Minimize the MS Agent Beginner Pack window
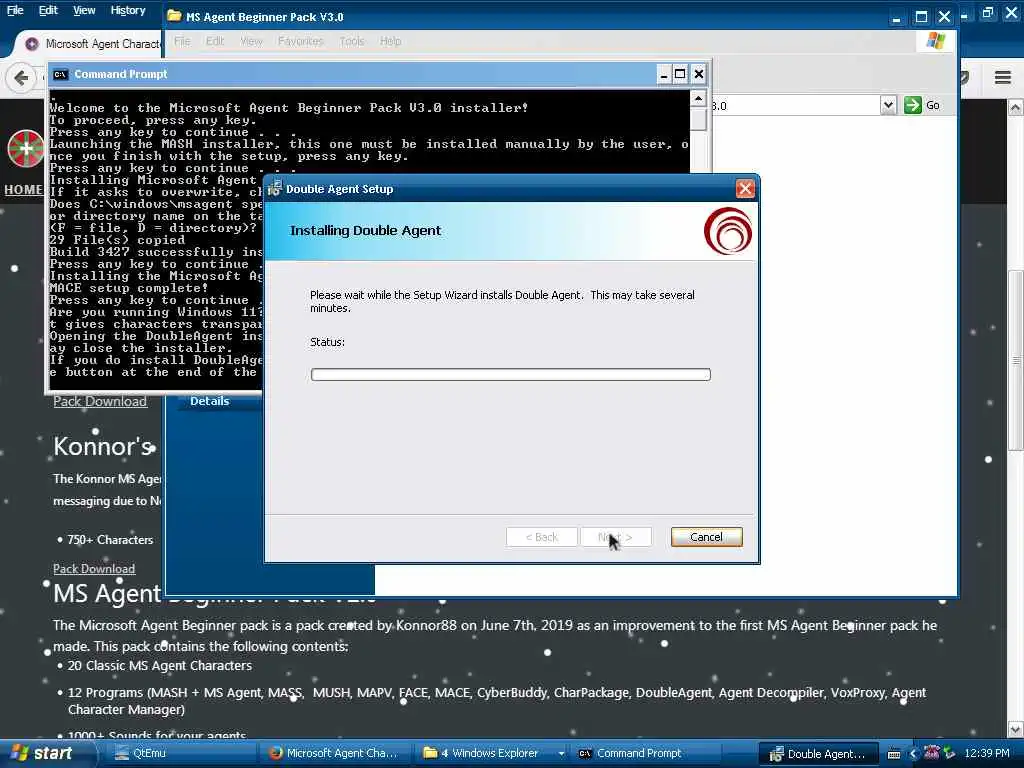 [897, 17]
